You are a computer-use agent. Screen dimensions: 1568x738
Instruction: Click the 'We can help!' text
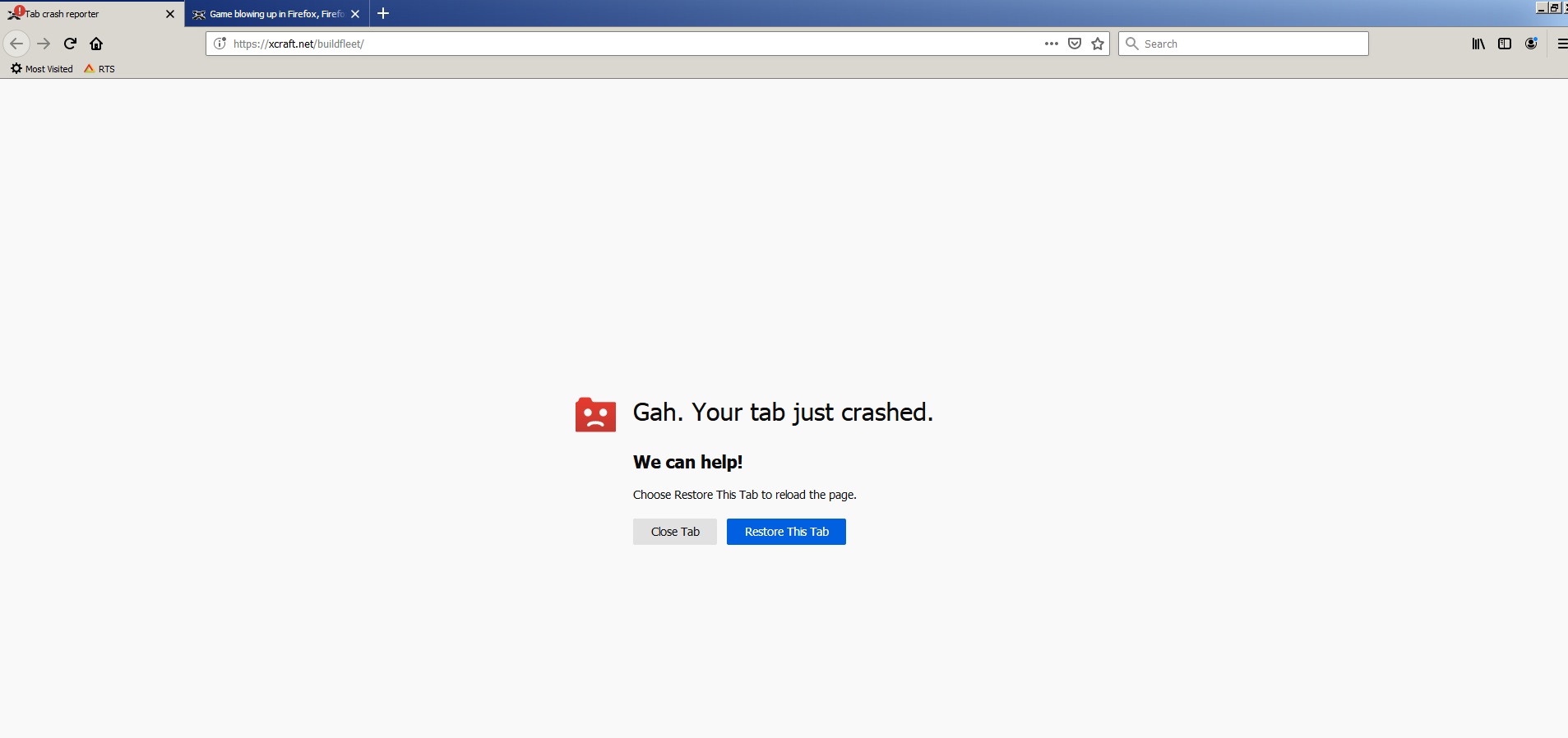(x=687, y=462)
